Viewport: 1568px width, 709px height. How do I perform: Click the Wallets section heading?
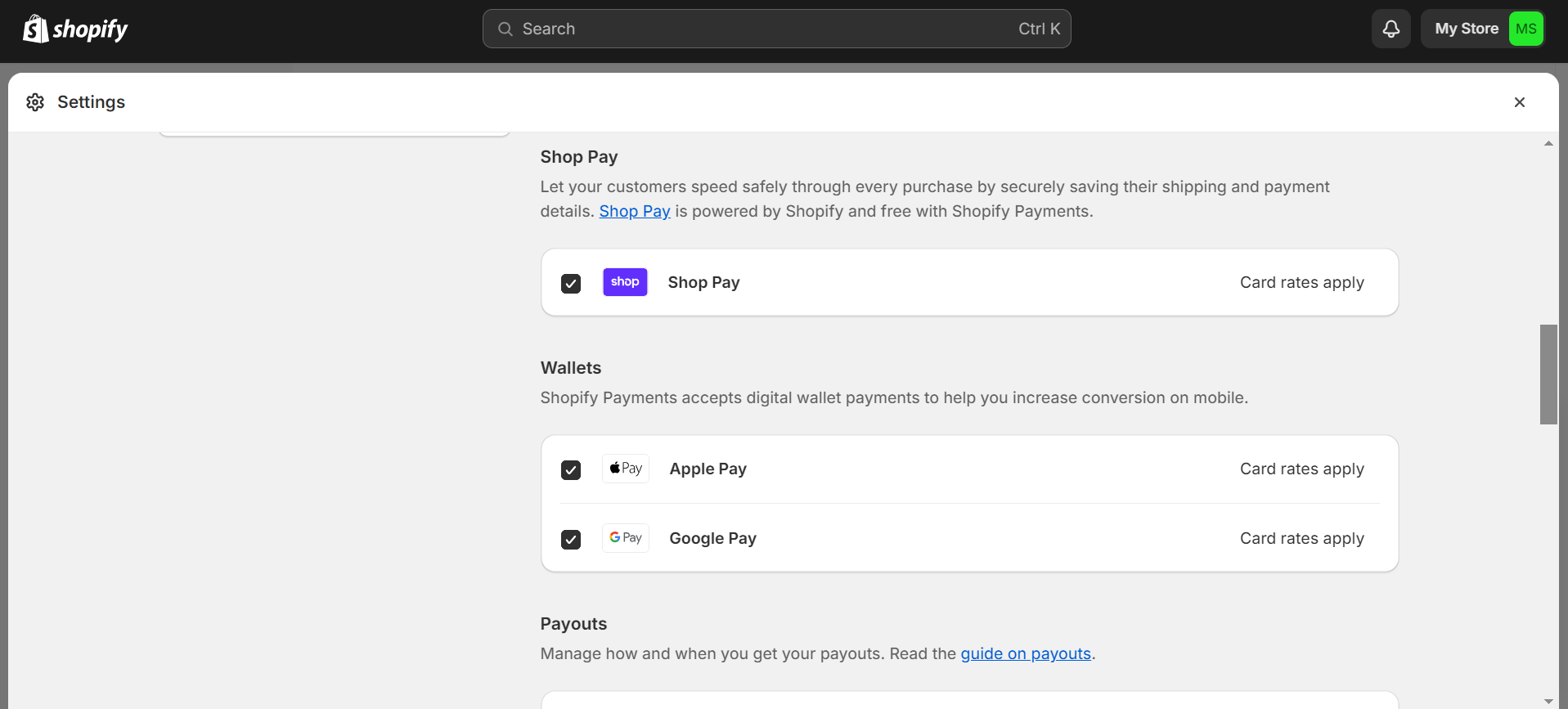[571, 368]
